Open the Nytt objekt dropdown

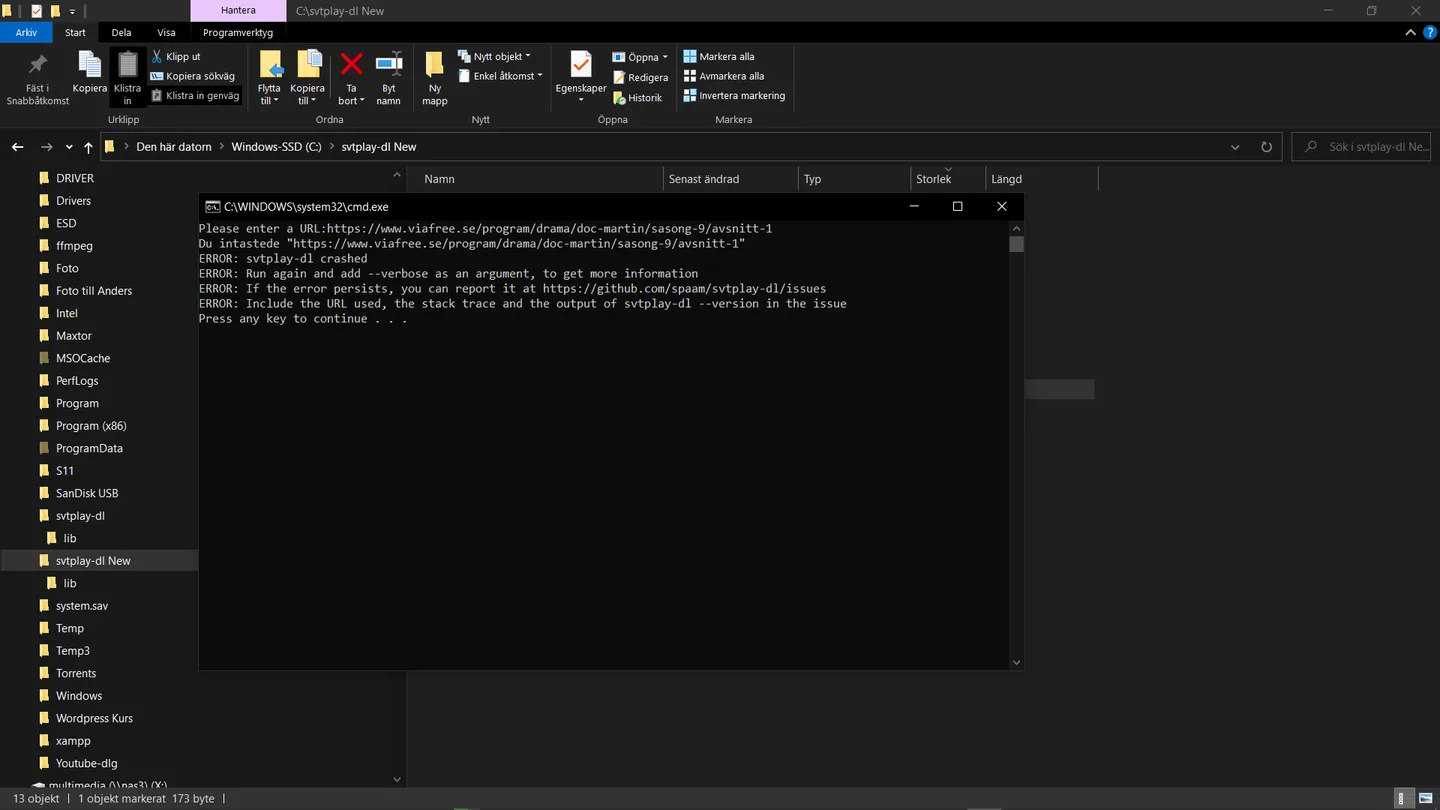(x=495, y=57)
